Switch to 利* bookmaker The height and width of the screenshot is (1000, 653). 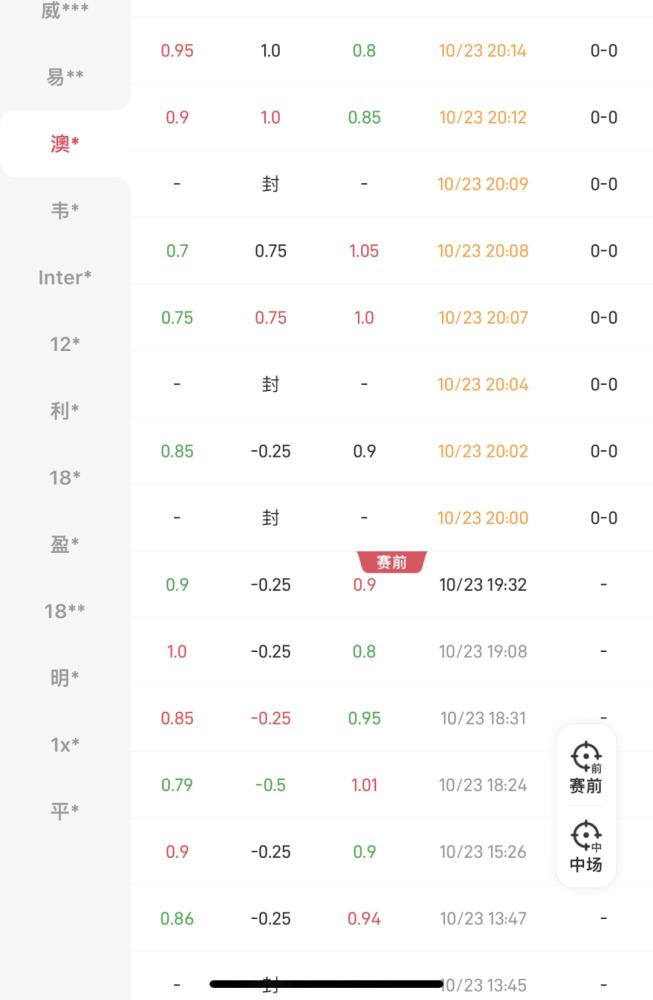(x=65, y=411)
